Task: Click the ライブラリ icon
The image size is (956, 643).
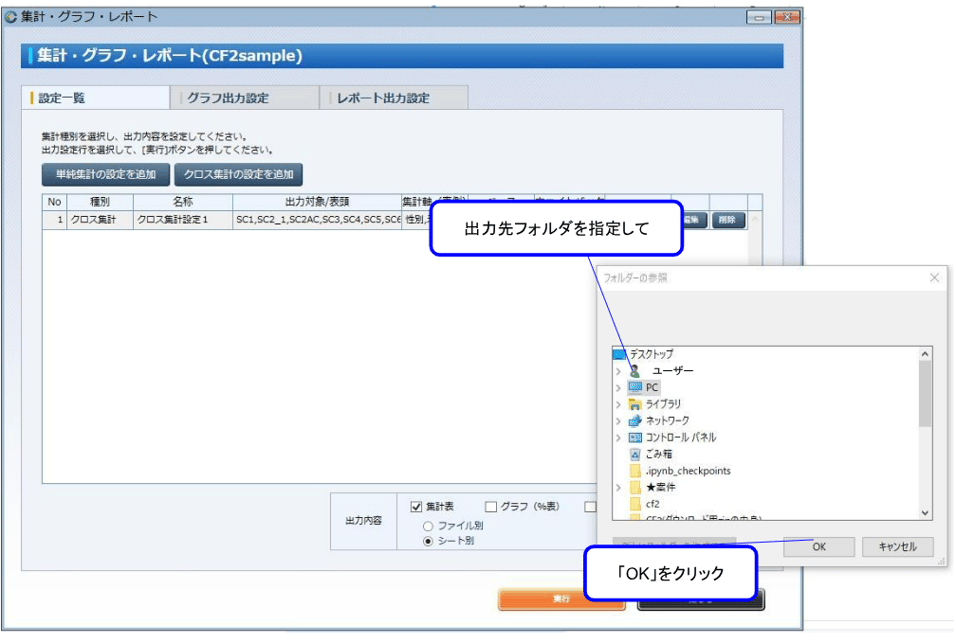Action: click(x=634, y=403)
